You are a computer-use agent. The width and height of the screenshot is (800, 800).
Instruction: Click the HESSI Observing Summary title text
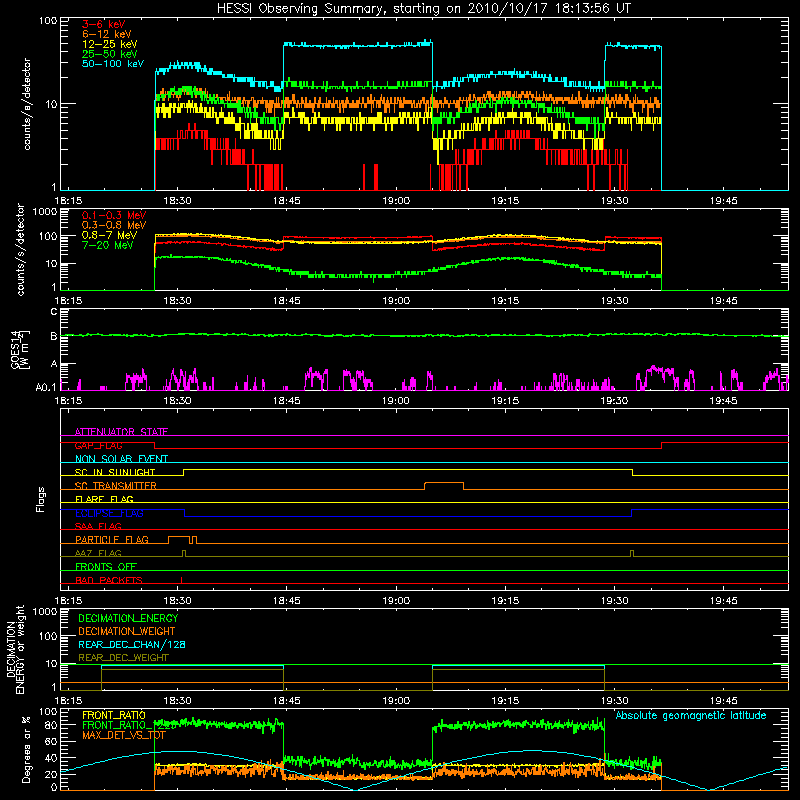[x=424, y=9]
